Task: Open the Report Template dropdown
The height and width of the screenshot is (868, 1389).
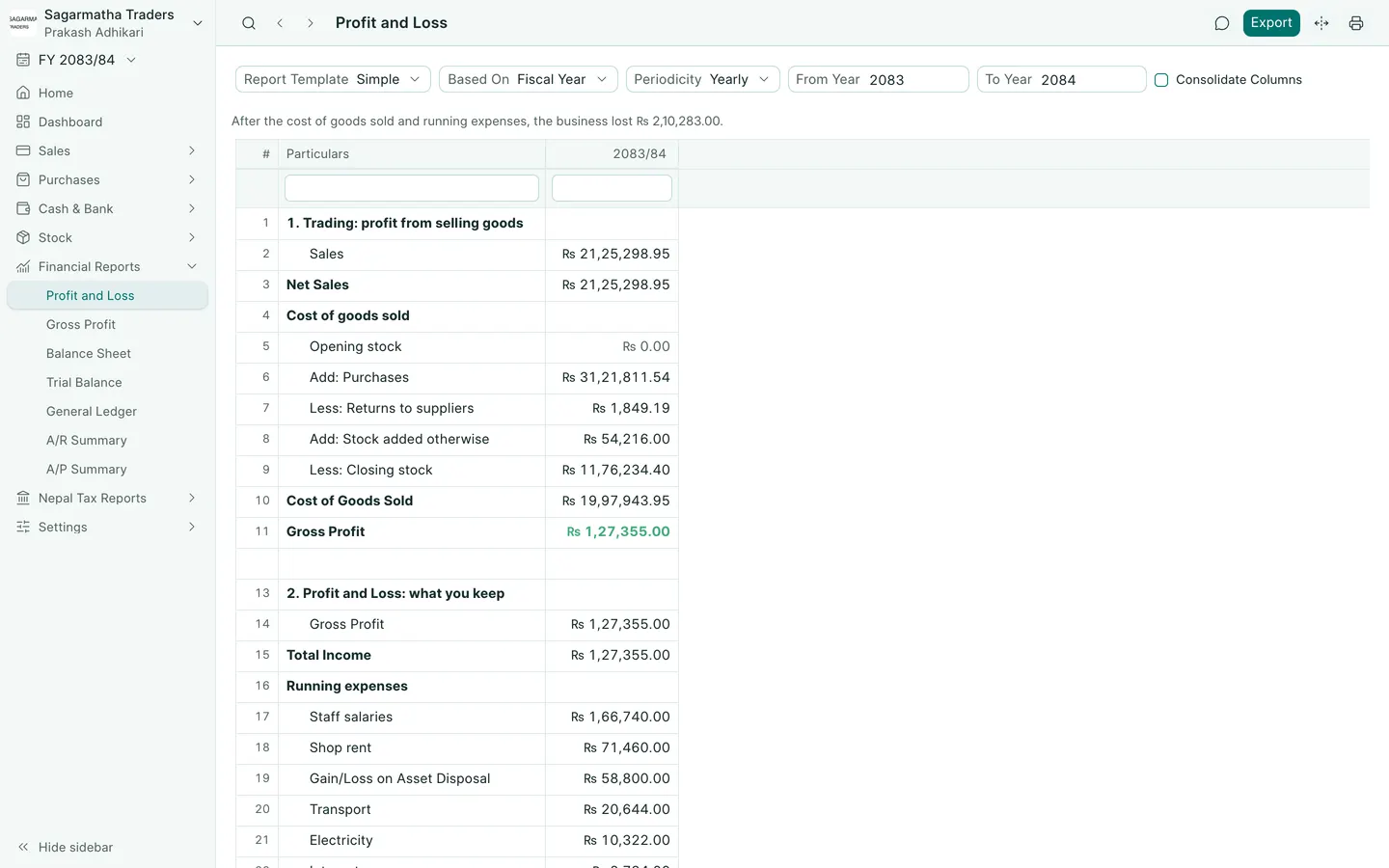Action: (333, 79)
